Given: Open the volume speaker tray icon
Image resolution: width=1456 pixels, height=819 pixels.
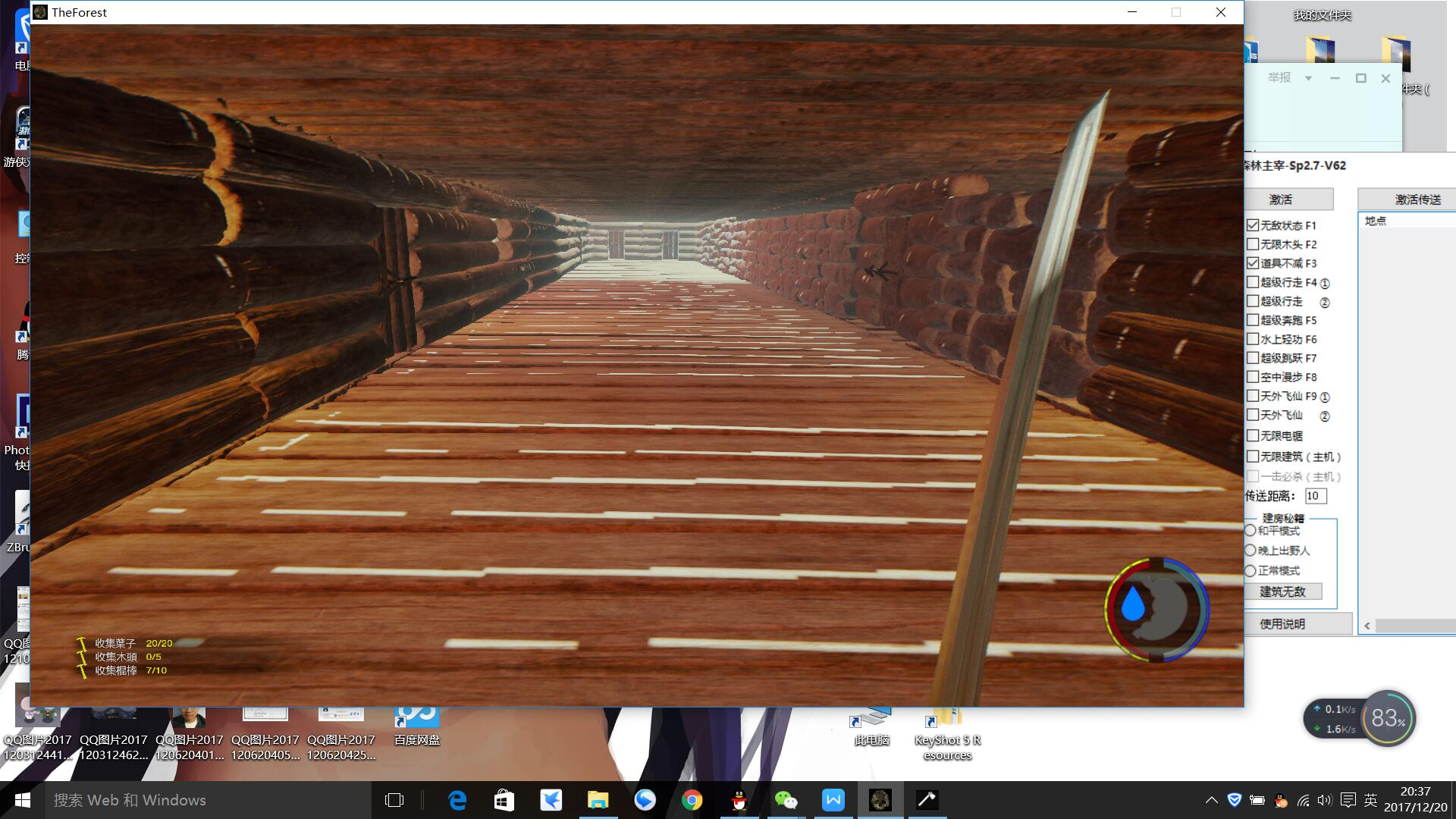Looking at the screenshot, I should [1325, 800].
